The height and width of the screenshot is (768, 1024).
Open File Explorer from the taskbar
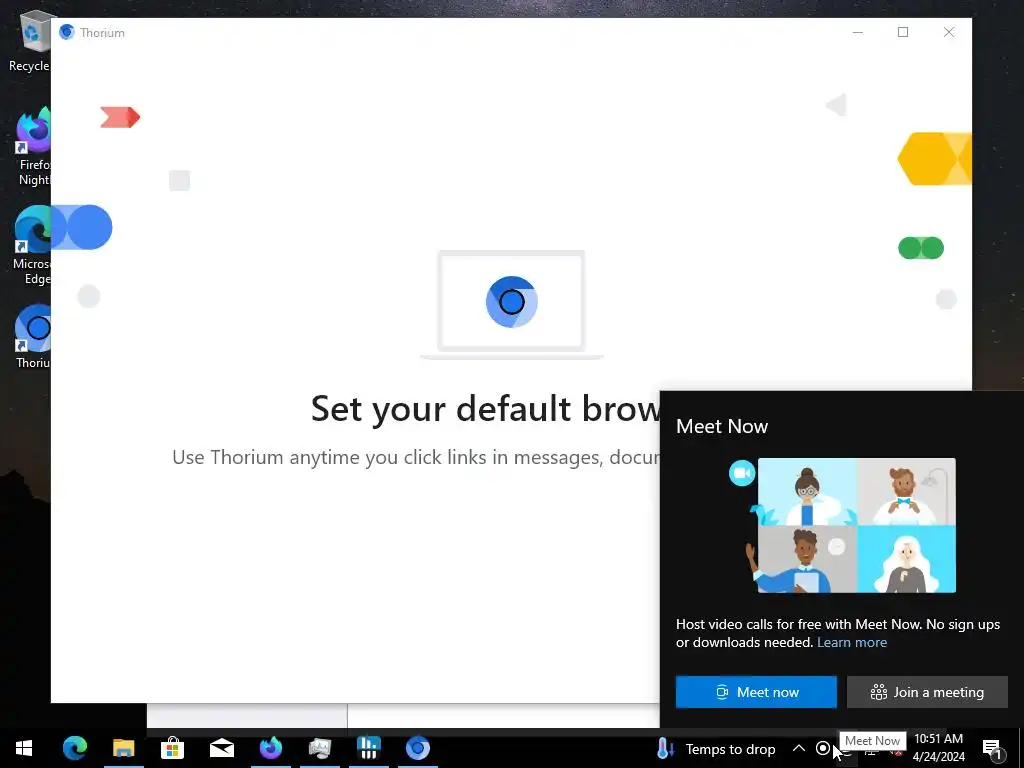[x=123, y=748]
